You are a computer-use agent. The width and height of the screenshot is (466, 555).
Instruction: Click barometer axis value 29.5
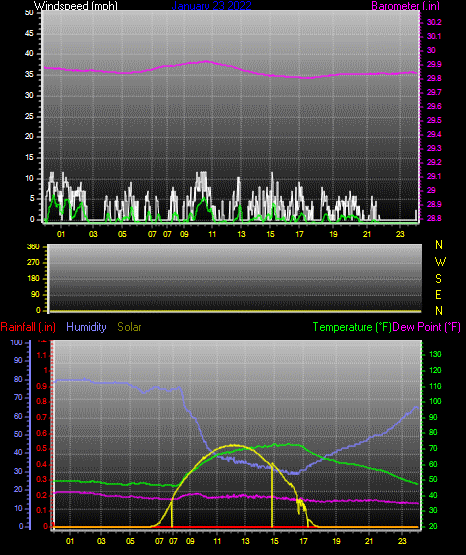434,120
